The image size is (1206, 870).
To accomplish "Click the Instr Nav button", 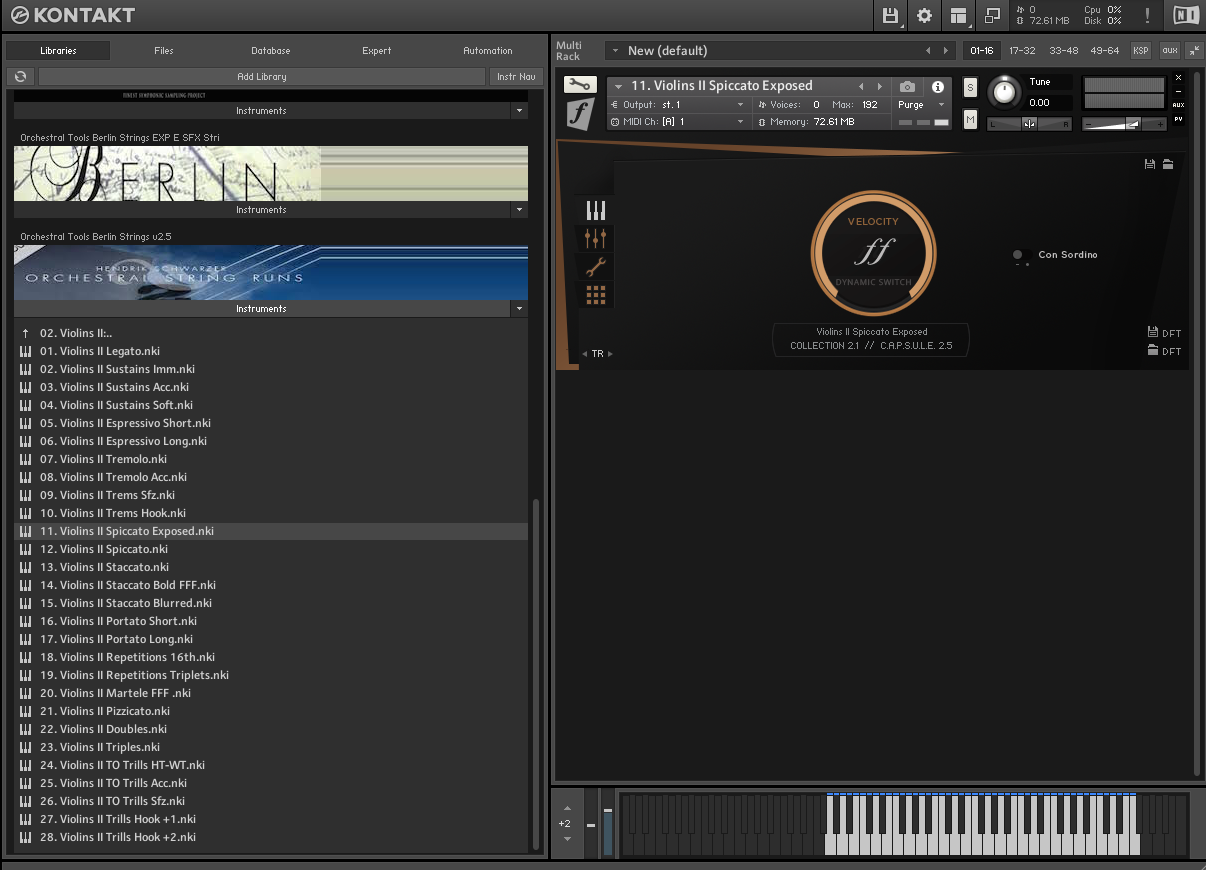I will [x=516, y=76].
